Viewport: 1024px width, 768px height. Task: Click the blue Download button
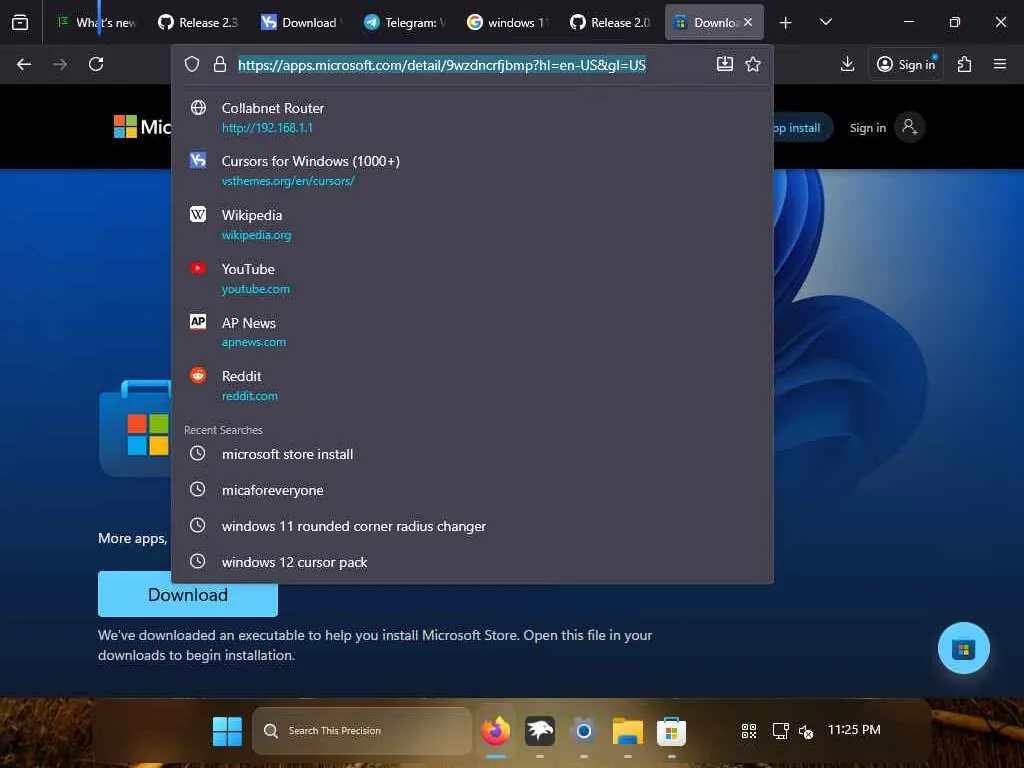click(x=188, y=594)
